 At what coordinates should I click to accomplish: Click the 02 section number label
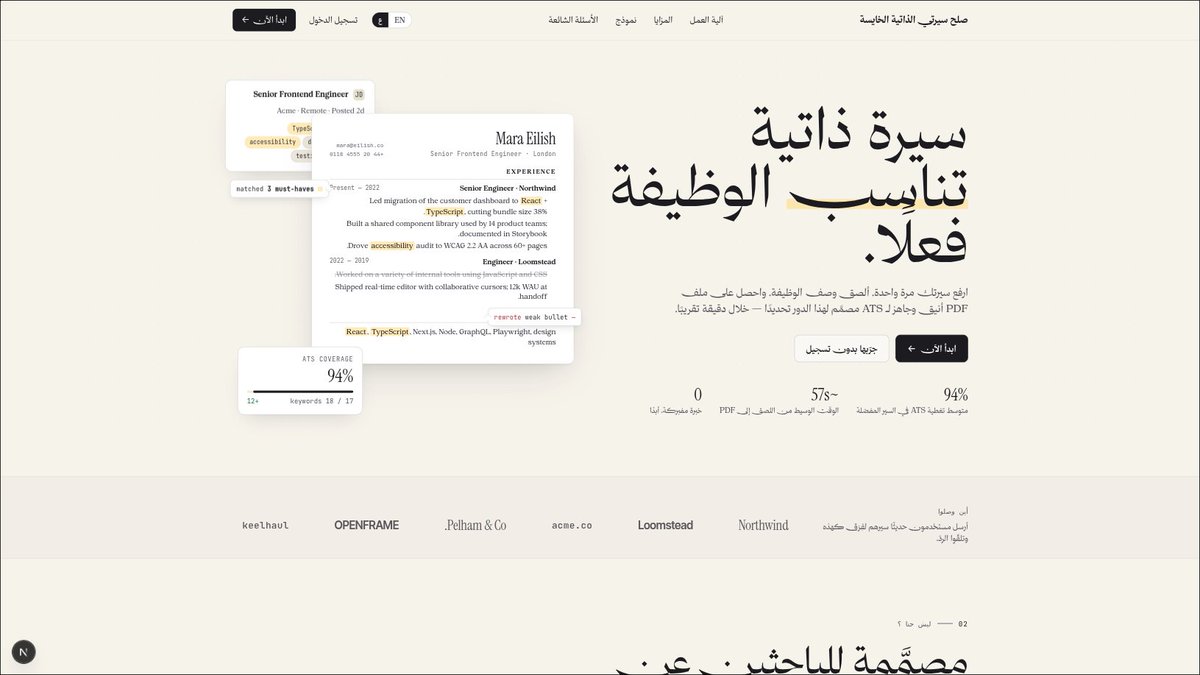(x=963, y=624)
